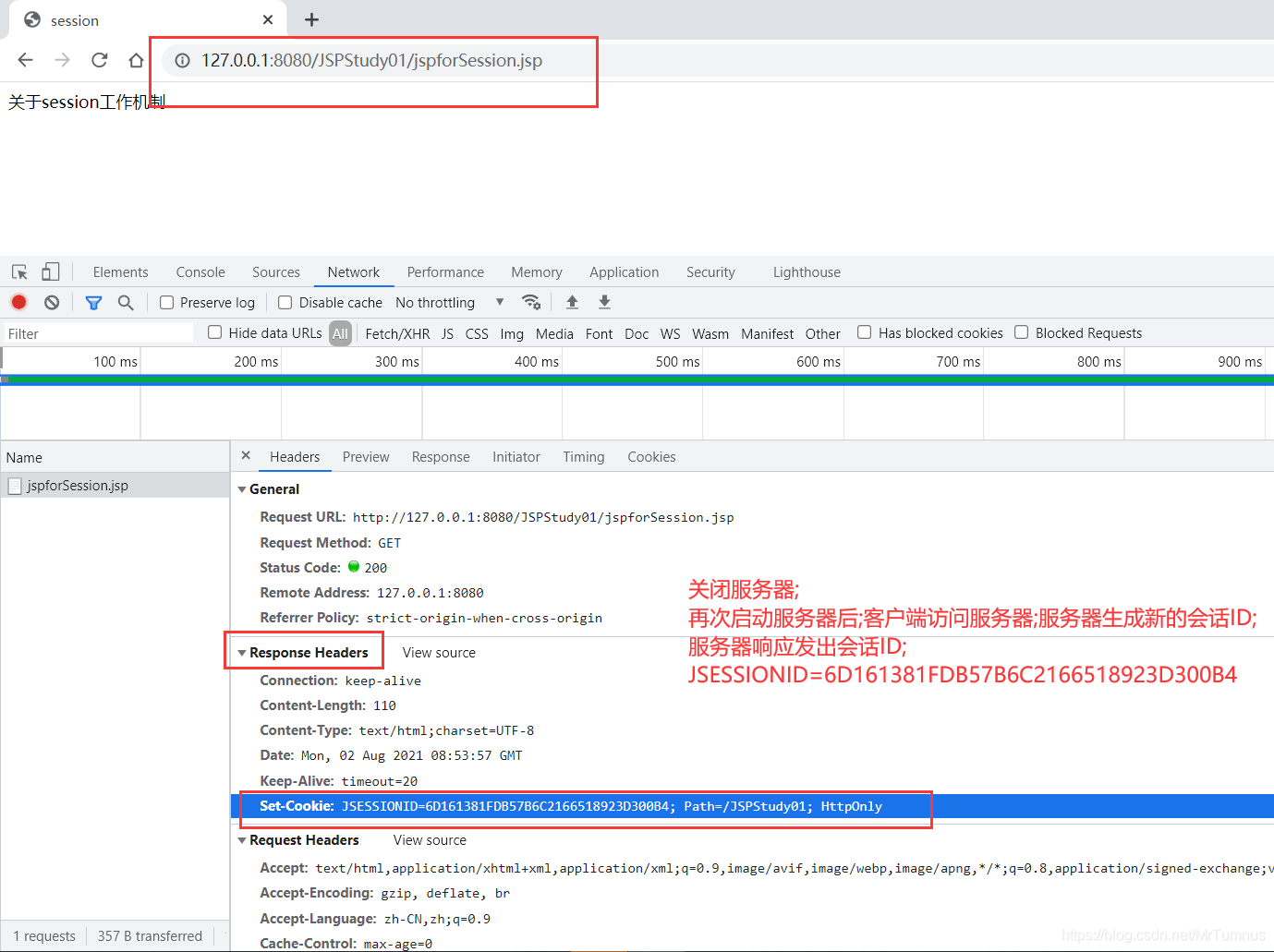This screenshot has width=1274, height=952.
Task: Click the Name column header
Action: (x=115, y=457)
